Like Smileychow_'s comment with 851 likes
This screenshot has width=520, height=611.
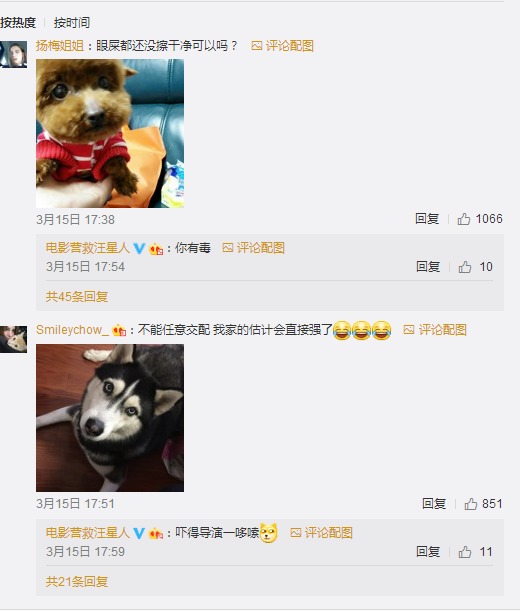coord(483,504)
